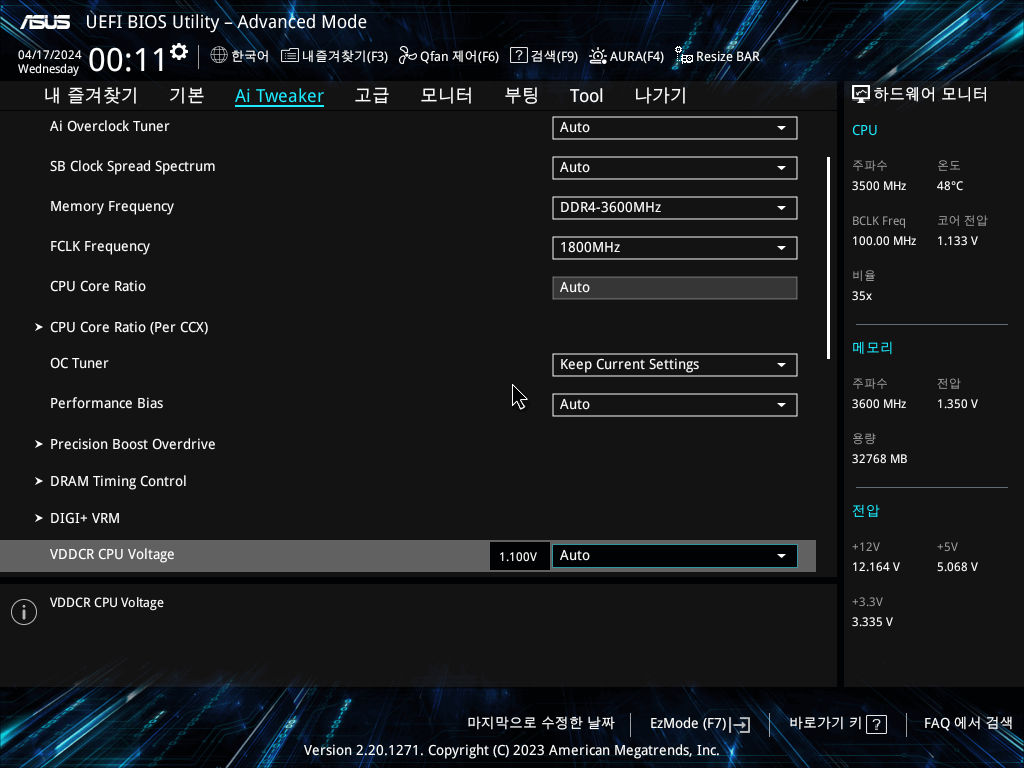Select the OC Tuner label

79,363
